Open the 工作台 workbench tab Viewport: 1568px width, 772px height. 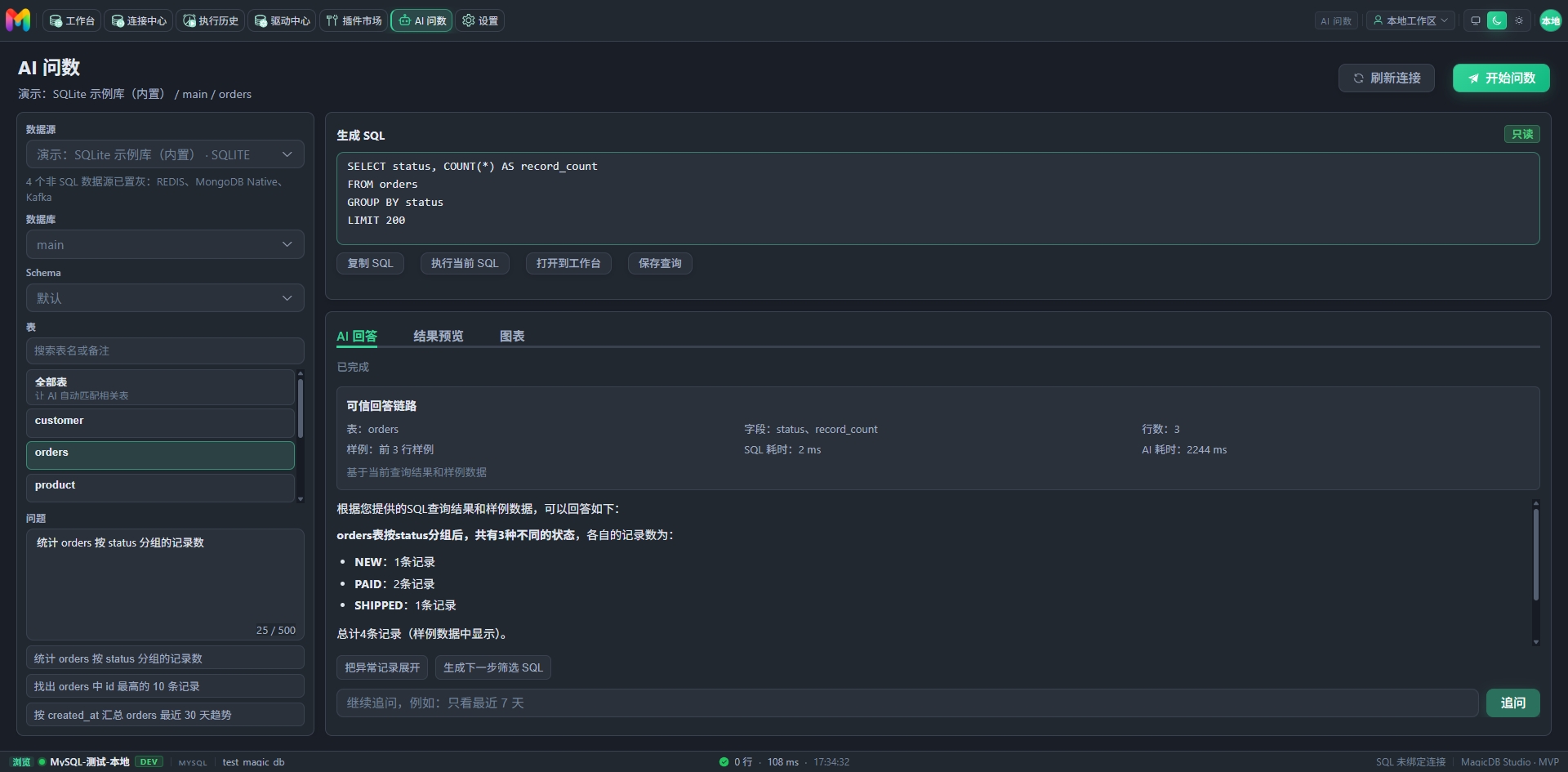point(72,20)
